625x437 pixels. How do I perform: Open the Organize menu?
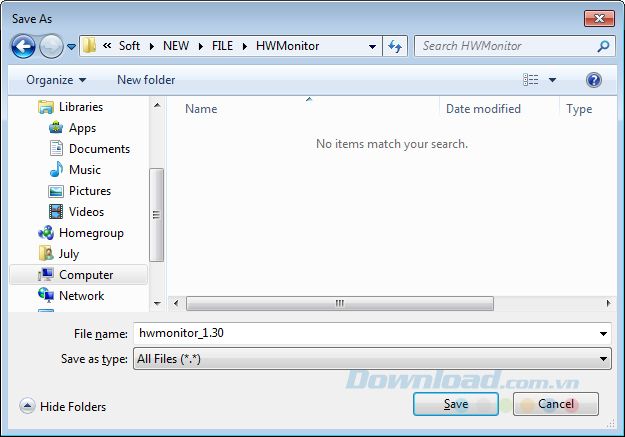coord(56,80)
